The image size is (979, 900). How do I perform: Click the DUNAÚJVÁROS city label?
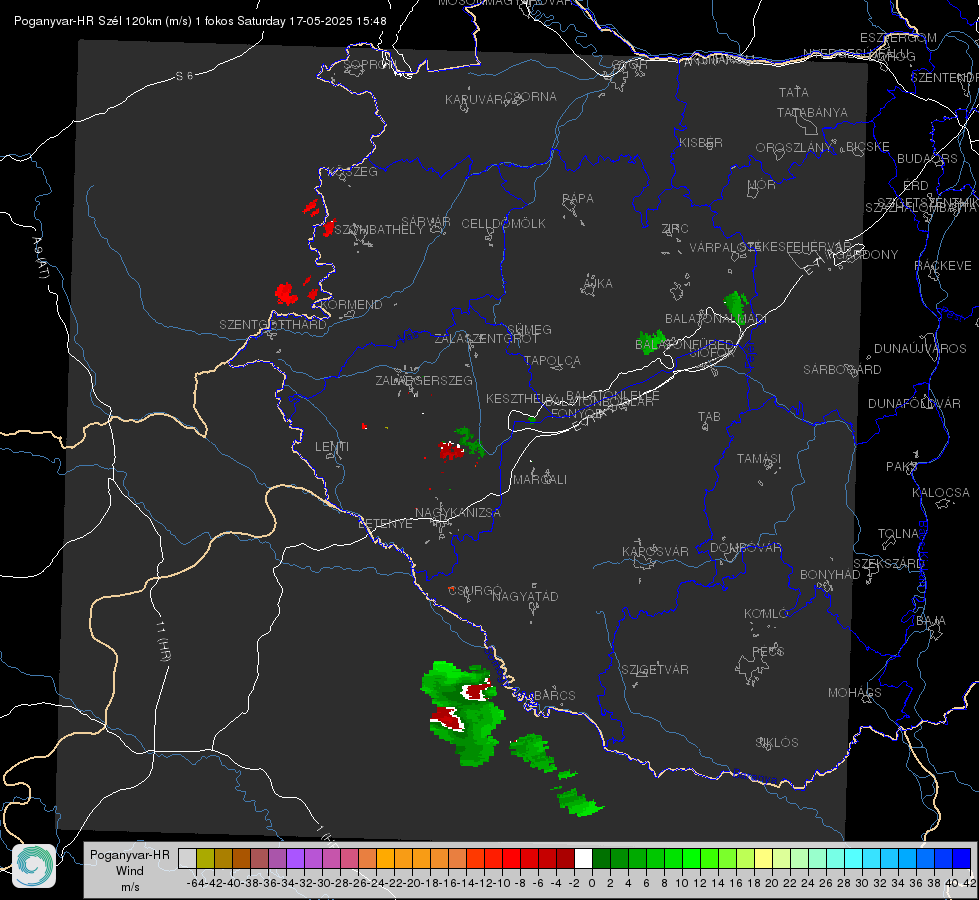pyautogui.click(x=920, y=349)
